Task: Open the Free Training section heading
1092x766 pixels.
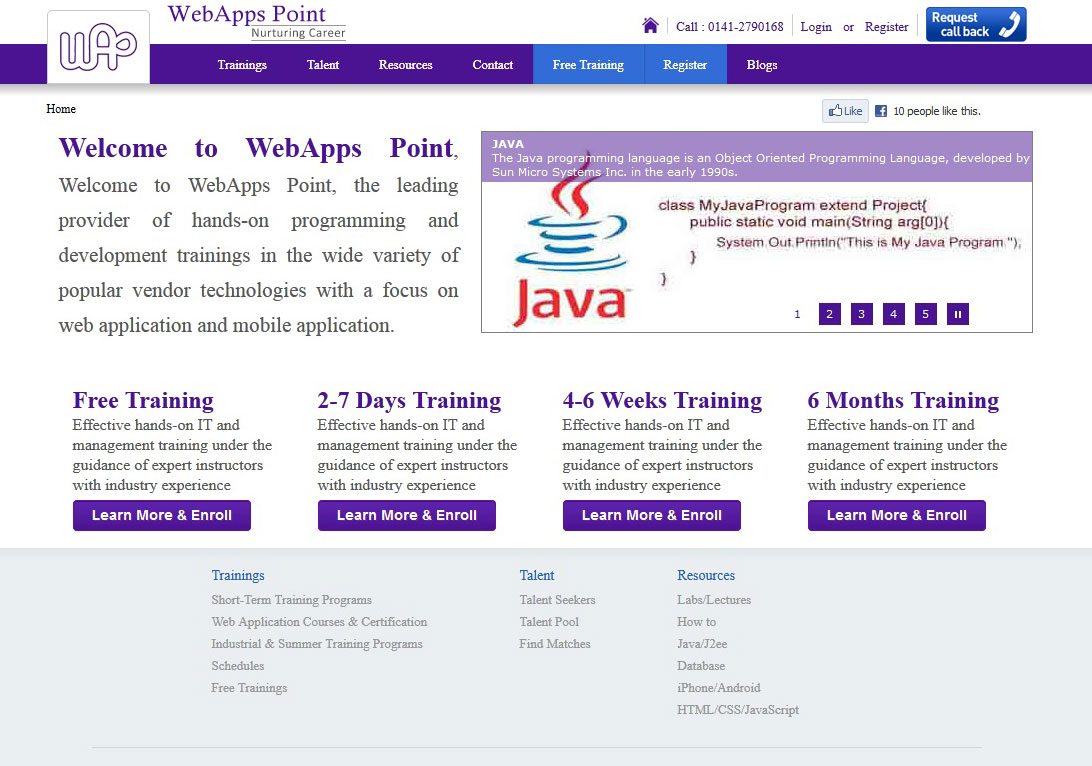Action: 143,400
